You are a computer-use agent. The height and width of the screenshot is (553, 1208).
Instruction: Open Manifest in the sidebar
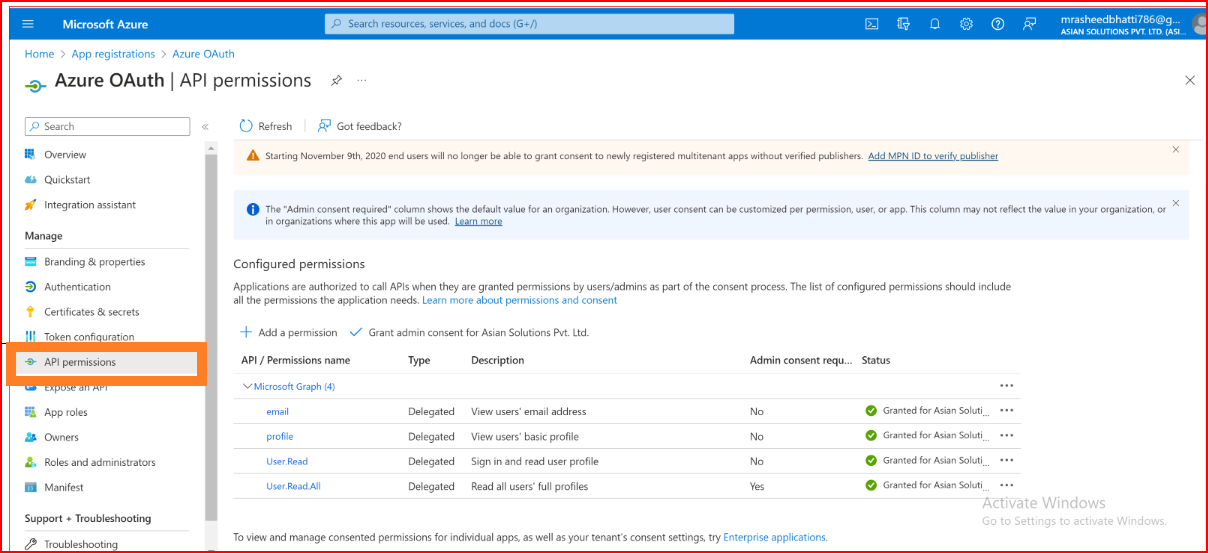pos(64,487)
